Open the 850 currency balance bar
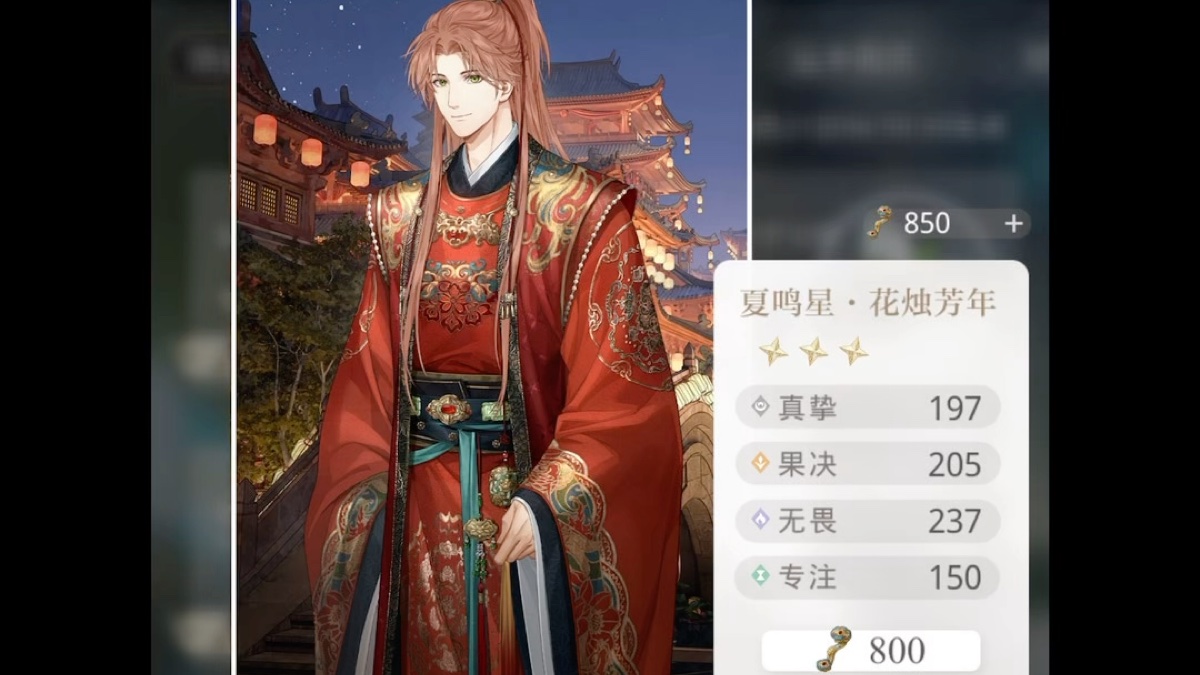The height and width of the screenshot is (675, 1200). pos(947,223)
